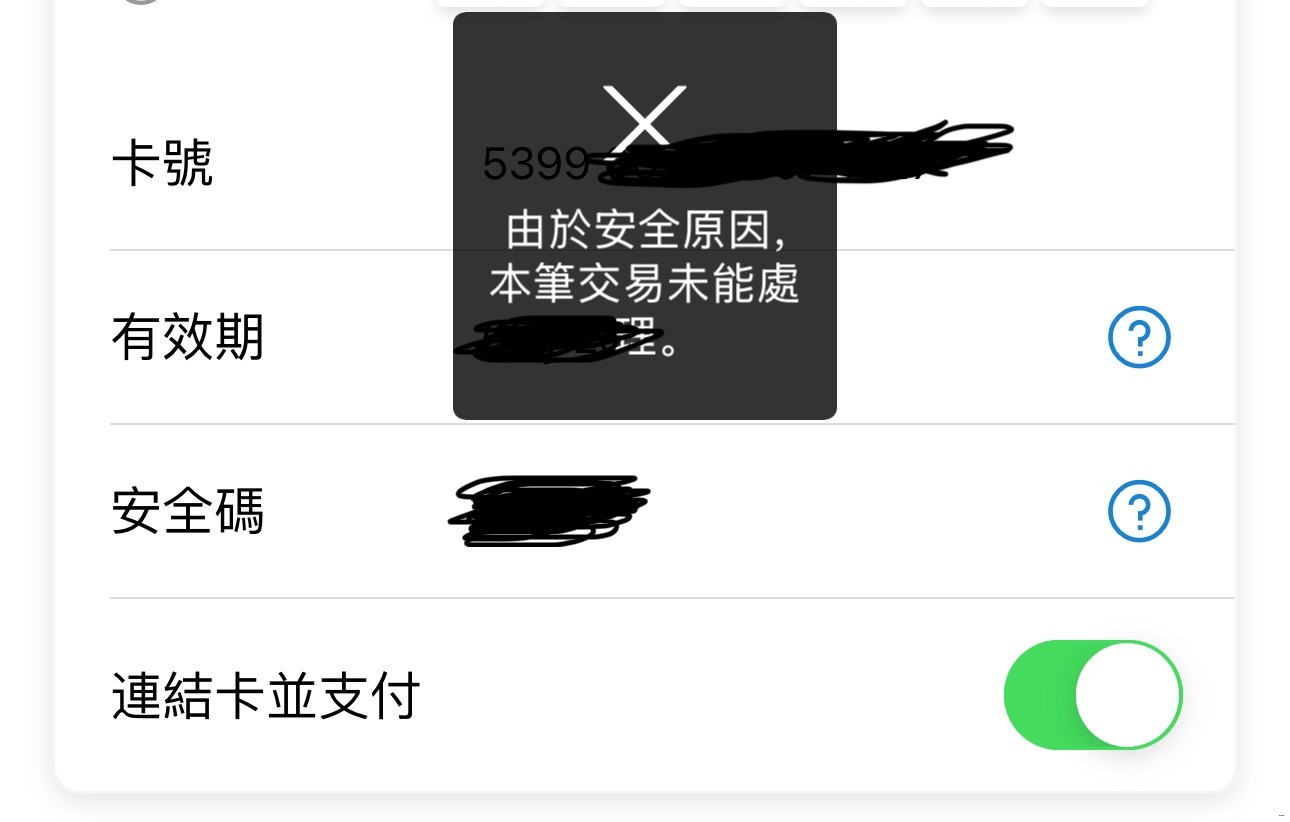
Task: Disable the 連結卡並支付 switch
Action: pyautogui.click(x=1093, y=695)
